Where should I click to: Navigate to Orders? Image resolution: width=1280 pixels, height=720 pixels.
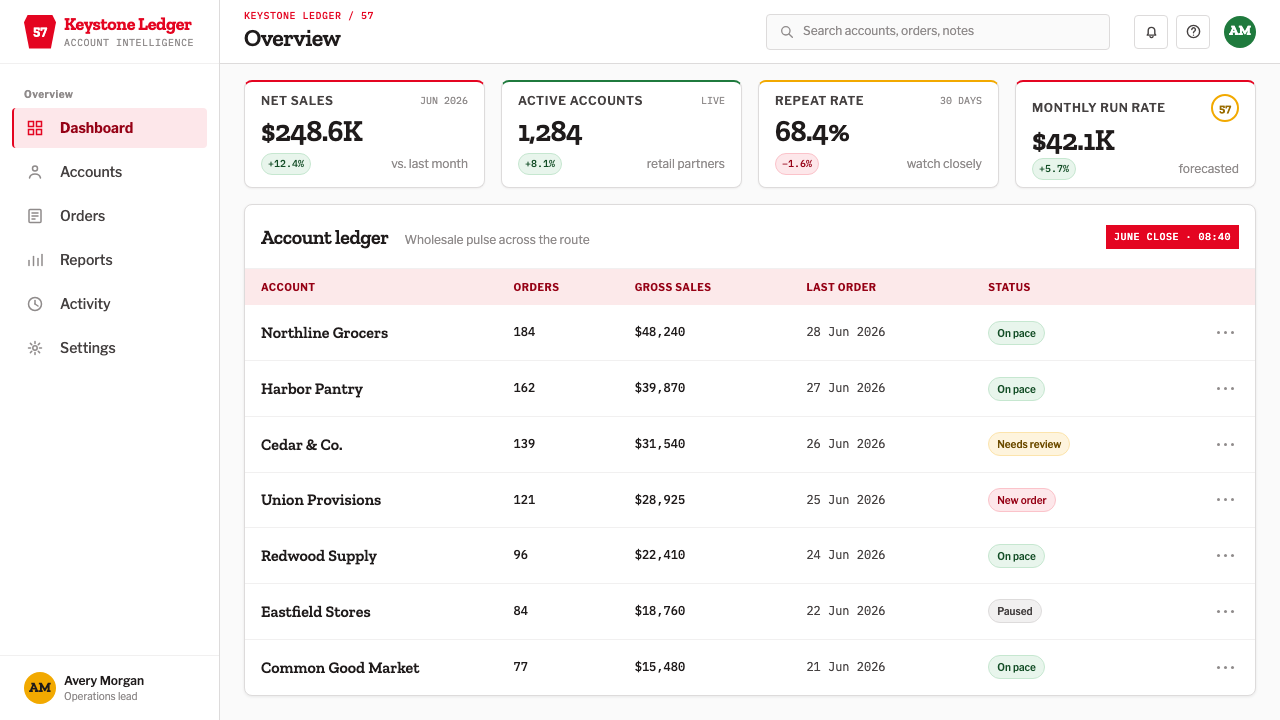point(110,216)
